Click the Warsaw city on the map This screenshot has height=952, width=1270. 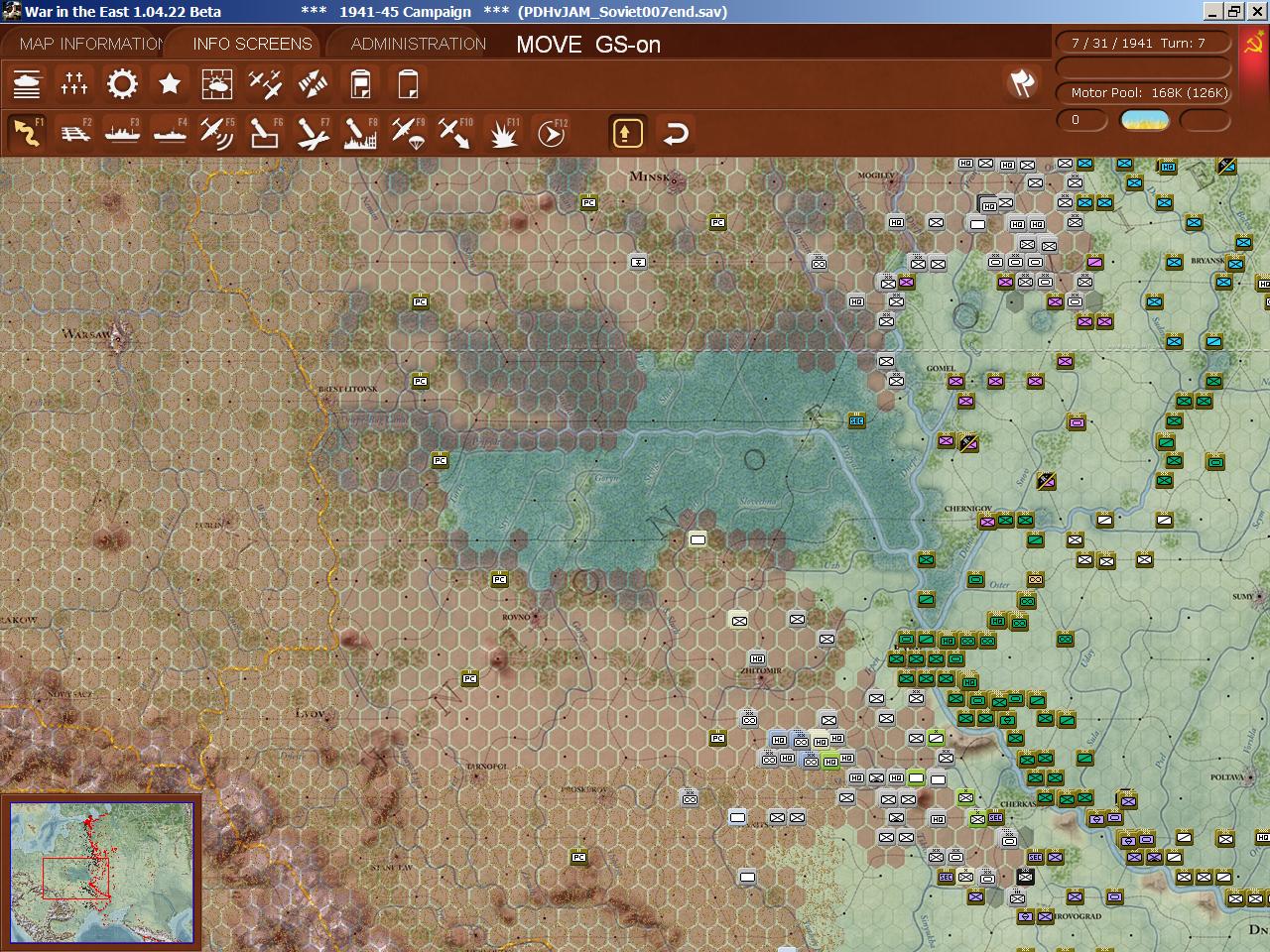pyautogui.click(x=115, y=337)
